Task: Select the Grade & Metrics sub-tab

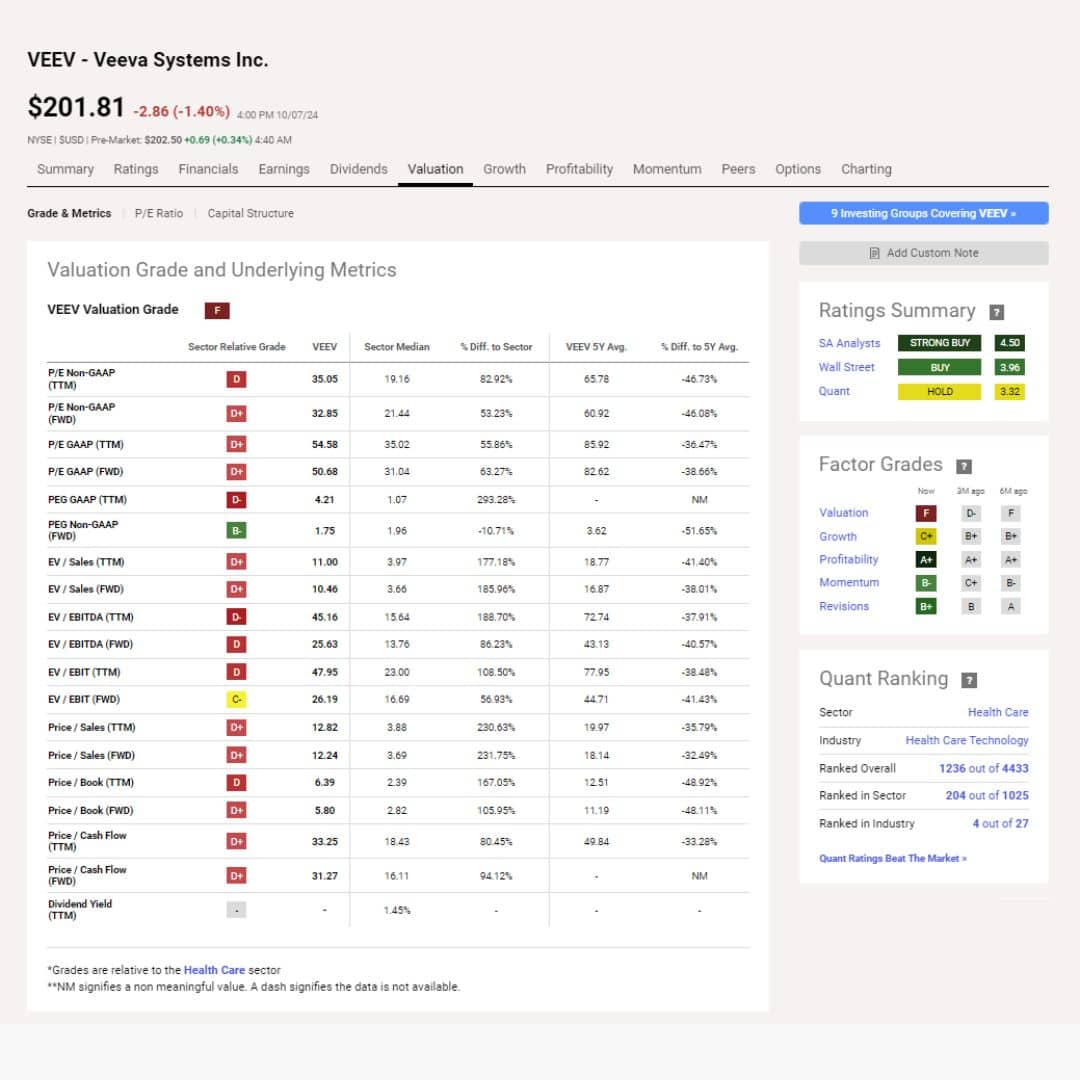Action: click(x=69, y=214)
